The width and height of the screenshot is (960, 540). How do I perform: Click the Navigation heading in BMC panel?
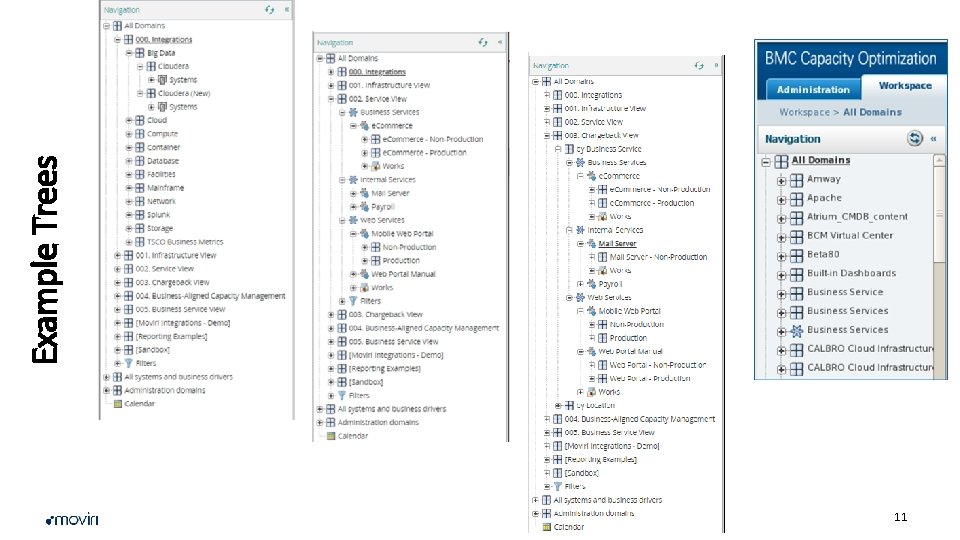point(792,139)
